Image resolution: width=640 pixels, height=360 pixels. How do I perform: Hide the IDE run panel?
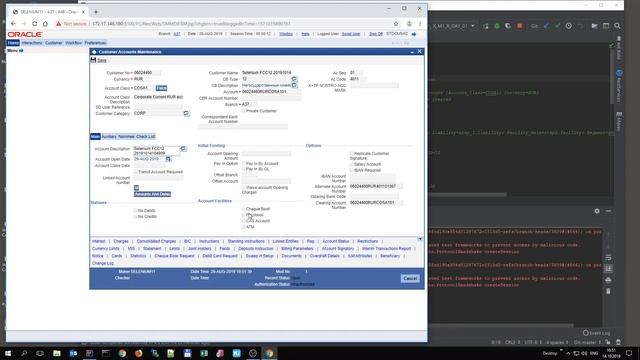608,211
